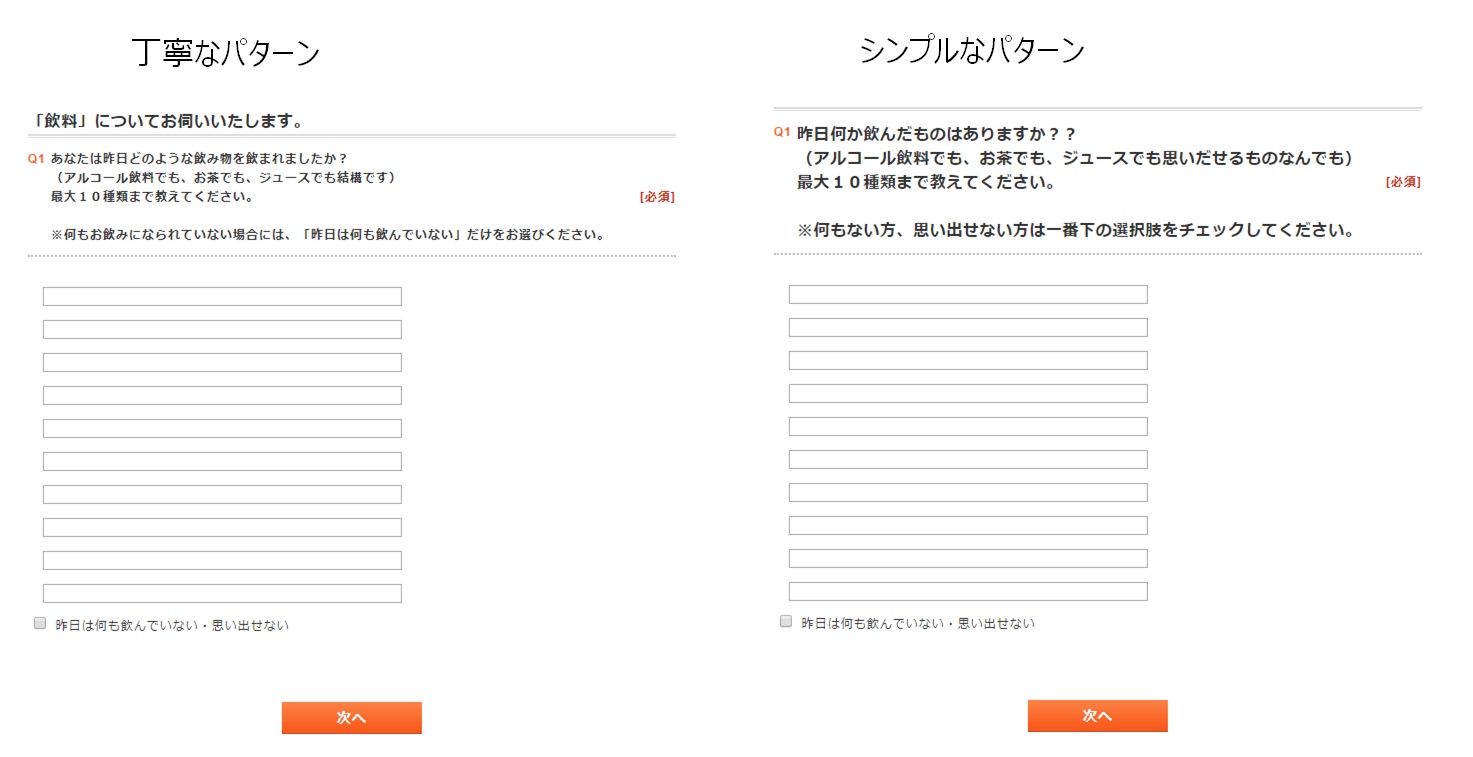Click ninth answer field in 丁寧なパターン form
Image resolution: width=1473 pixels, height=757 pixels.
[222, 560]
